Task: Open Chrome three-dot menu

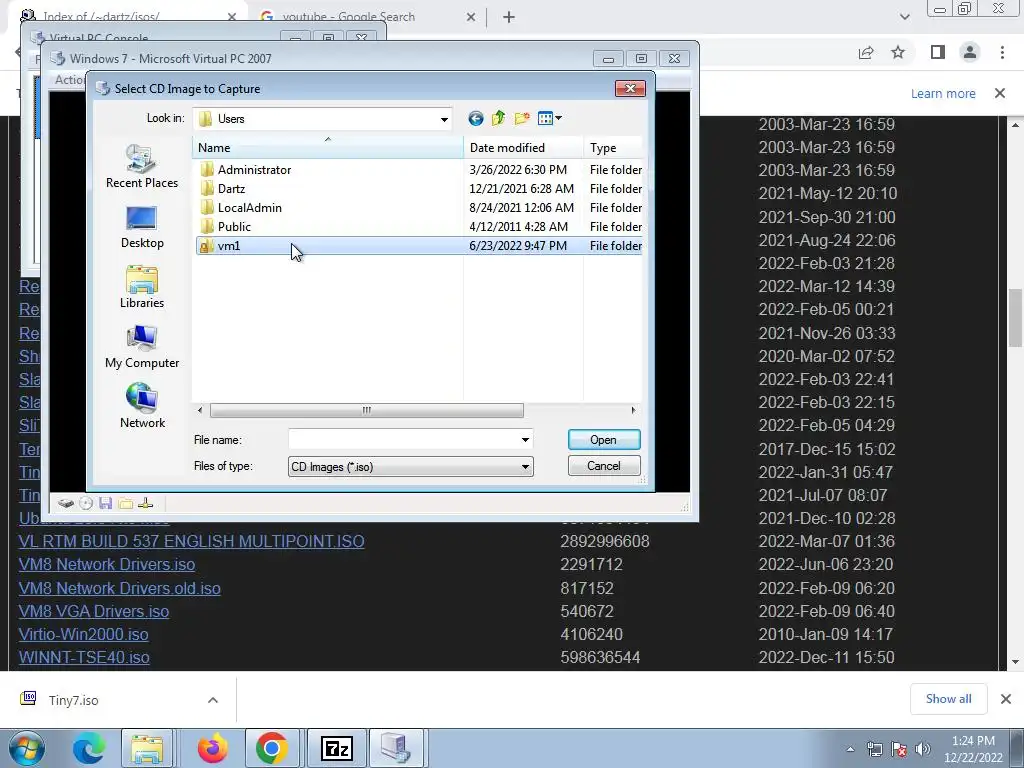Action: (1002, 52)
